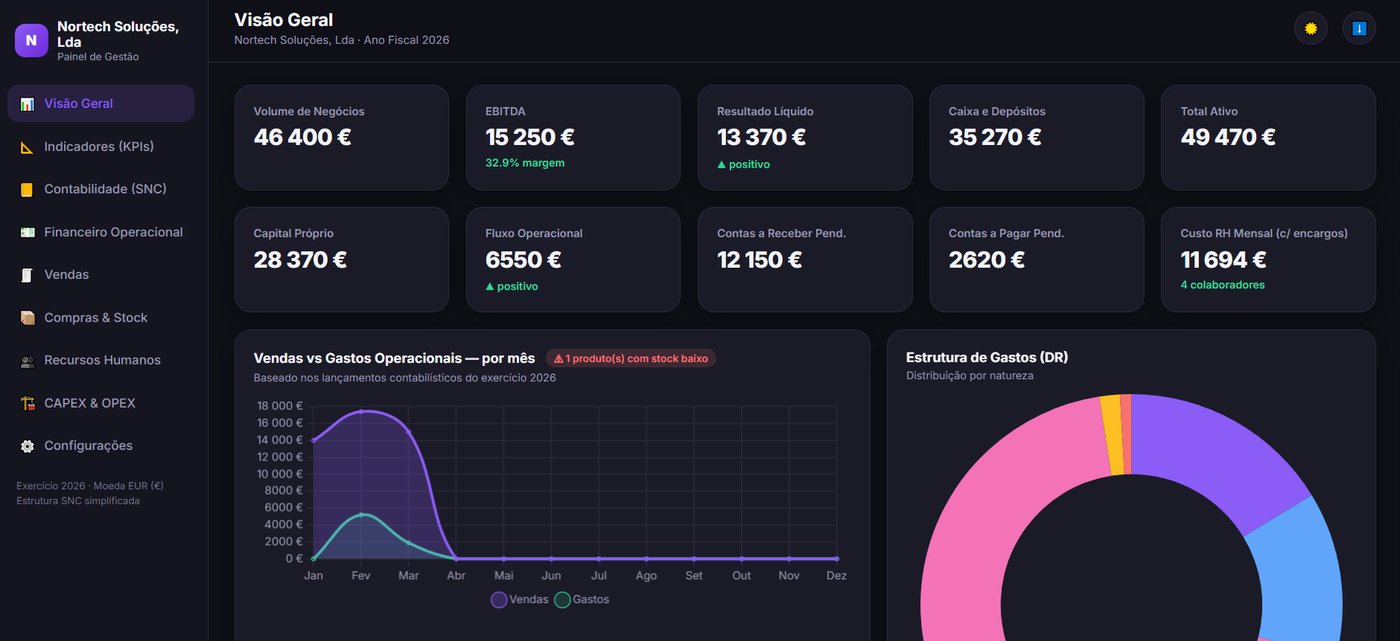Toggle the Gastos series in chart legend

582,600
